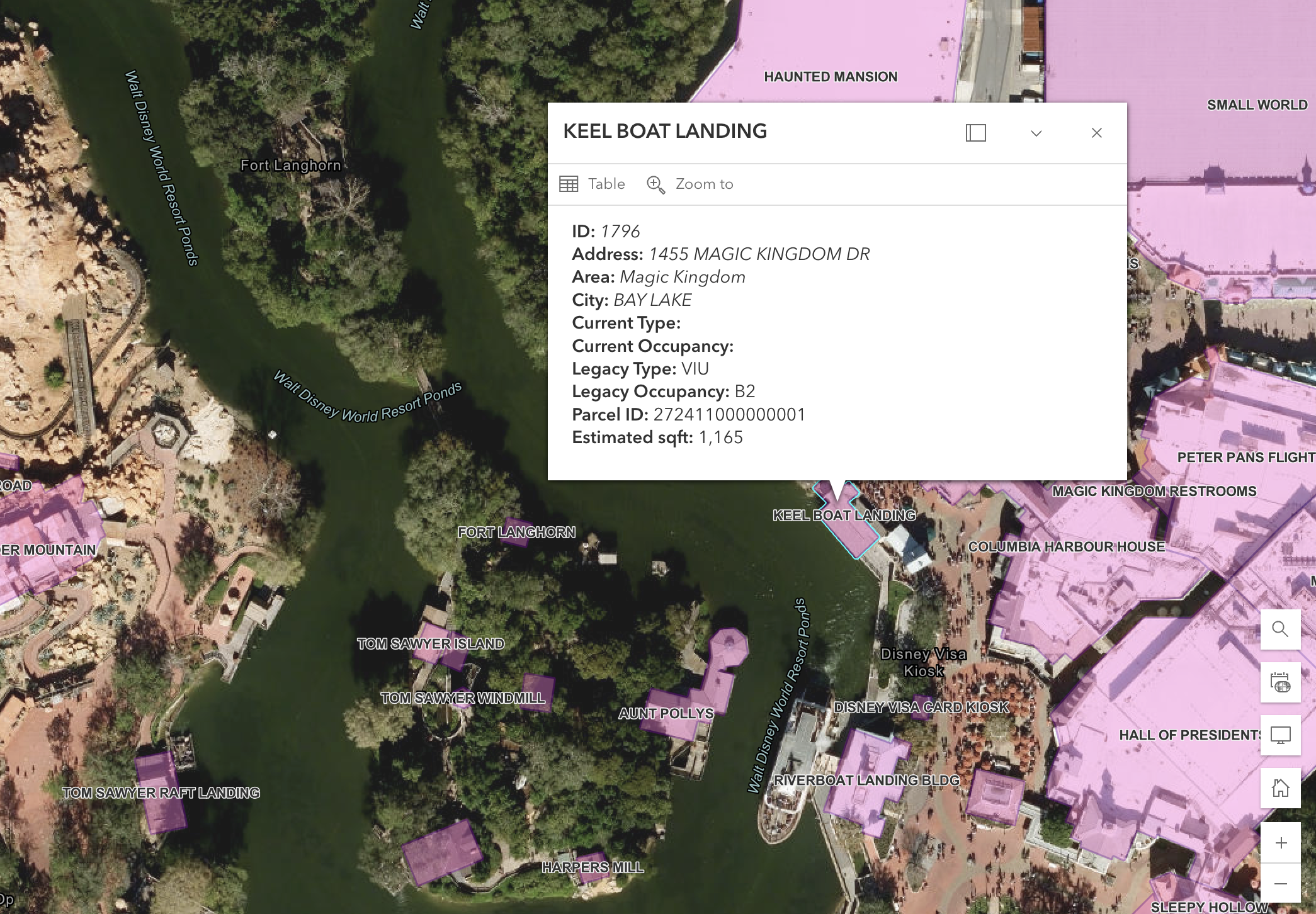This screenshot has width=1316, height=914.
Task: Zoom out with the minus button
Action: tap(1280, 884)
